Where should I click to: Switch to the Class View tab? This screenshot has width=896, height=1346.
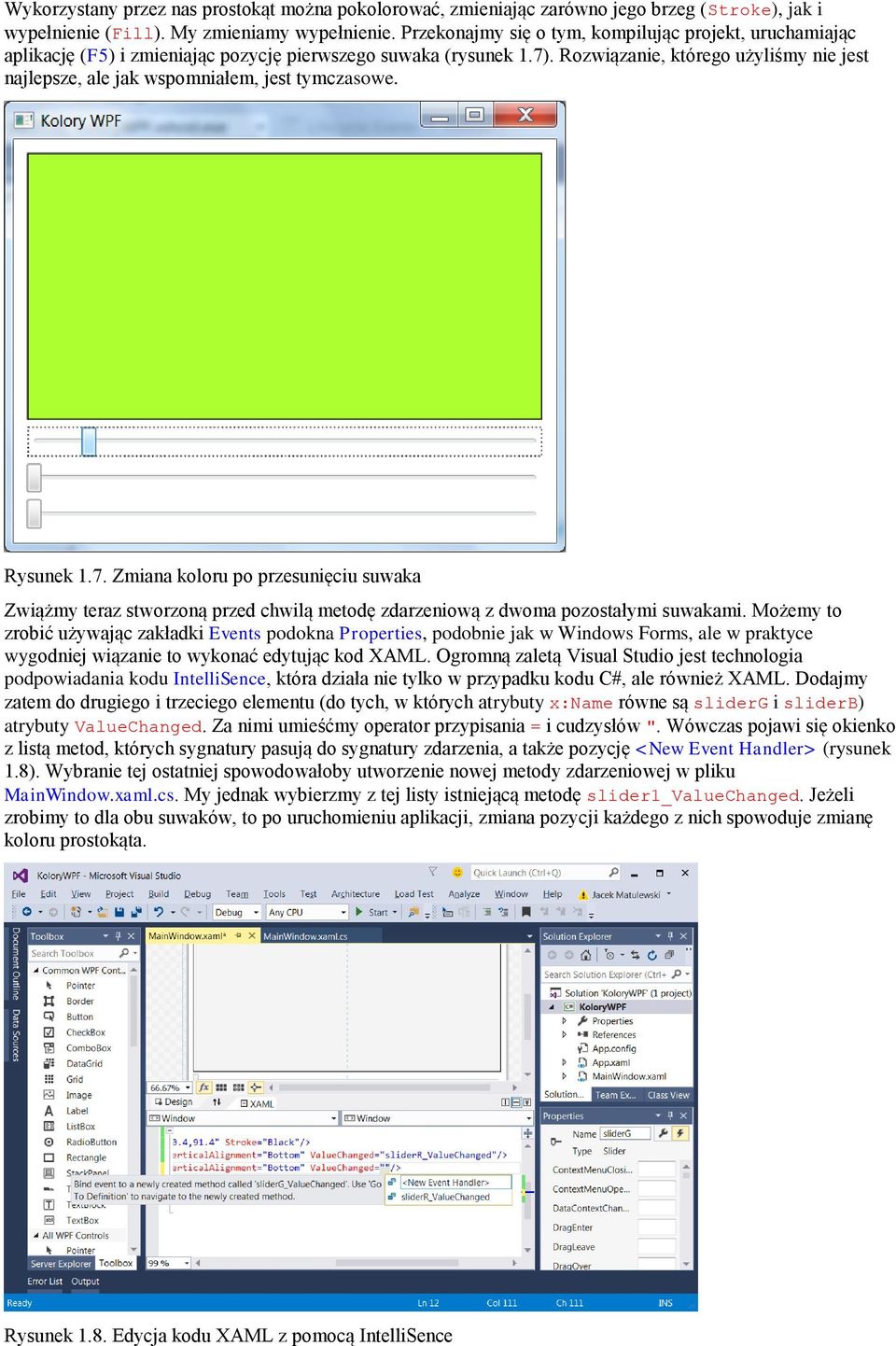[x=668, y=1095]
